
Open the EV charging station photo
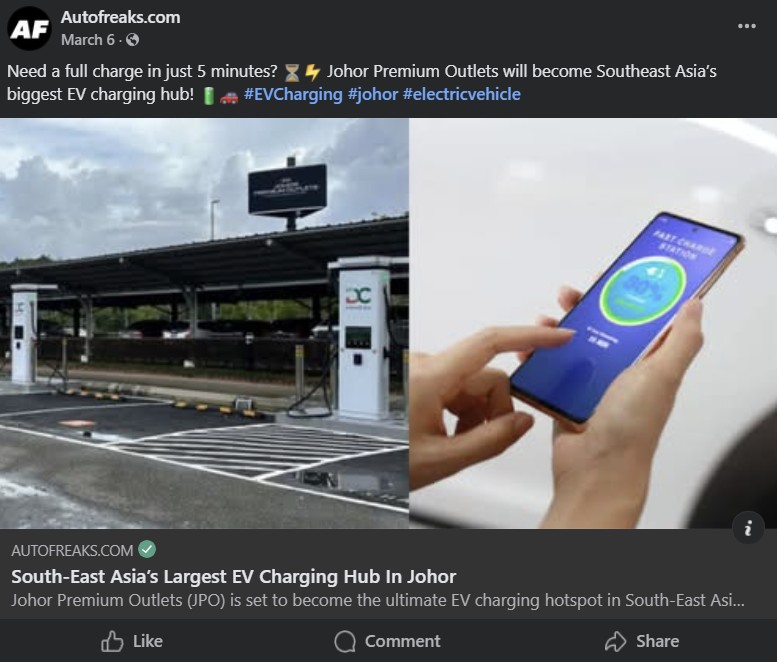pos(204,323)
